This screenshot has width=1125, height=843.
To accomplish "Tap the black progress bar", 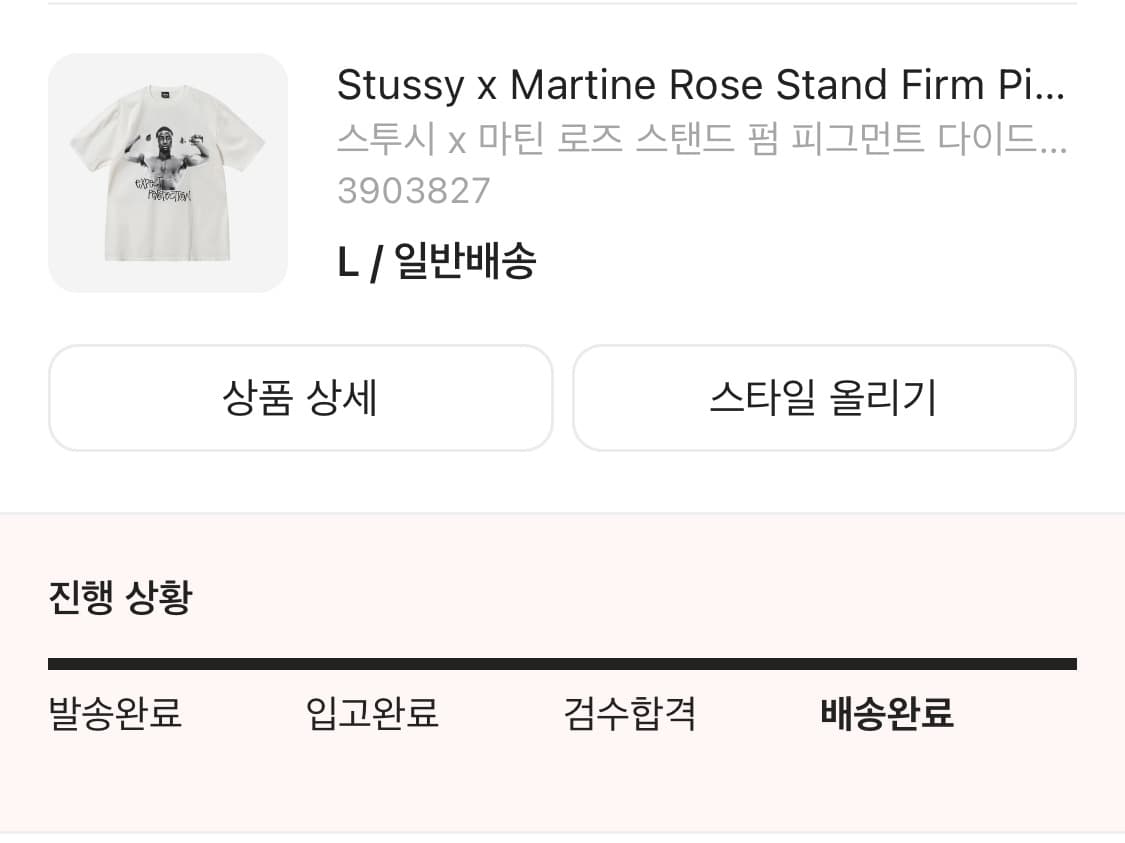I will [562, 661].
